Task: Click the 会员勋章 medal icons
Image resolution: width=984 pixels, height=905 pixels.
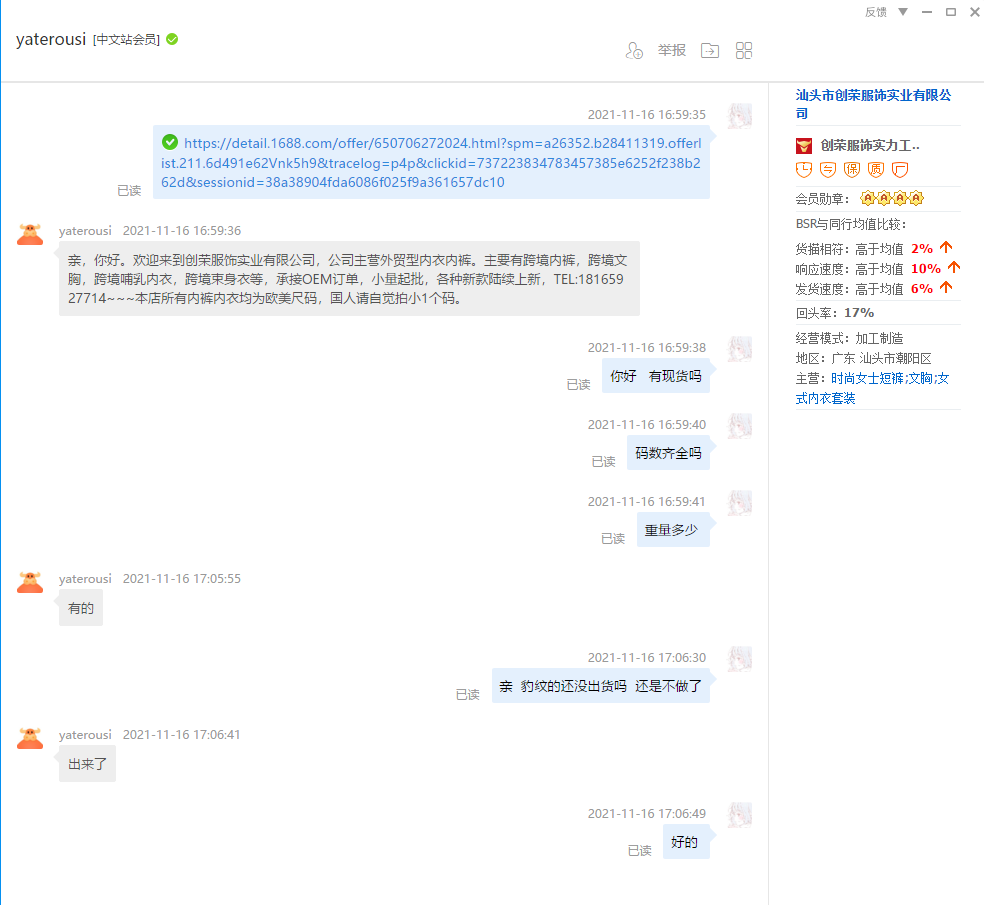Action: tap(892, 198)
